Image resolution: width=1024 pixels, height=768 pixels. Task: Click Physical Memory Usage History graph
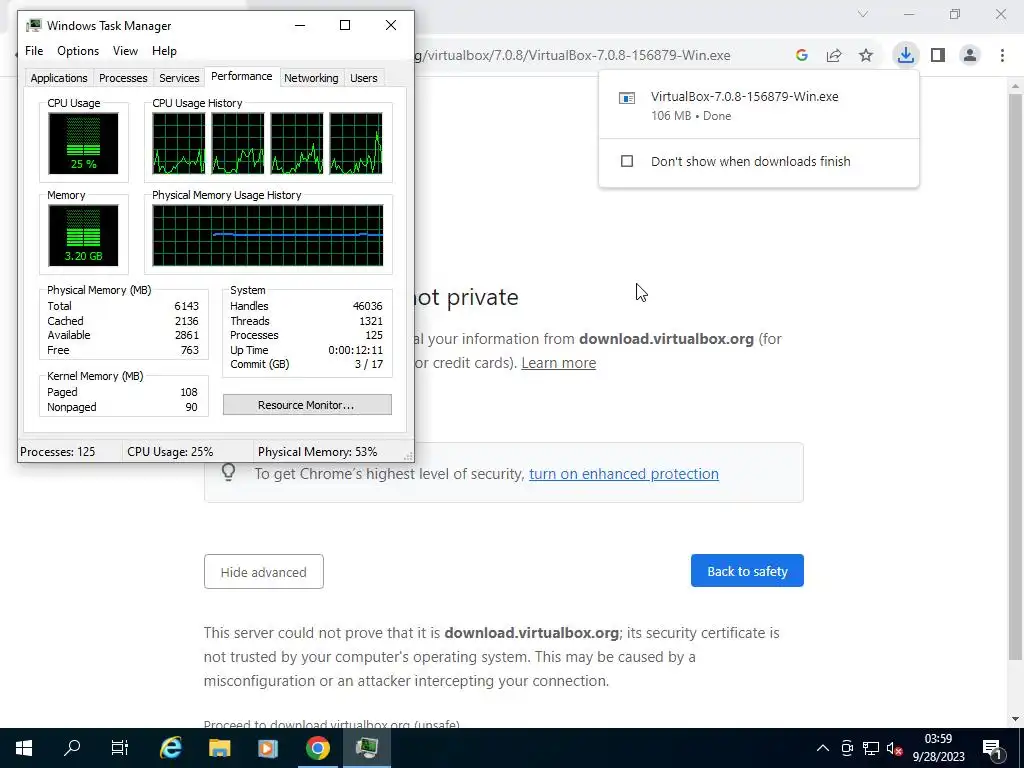click(x=268, y=235)
